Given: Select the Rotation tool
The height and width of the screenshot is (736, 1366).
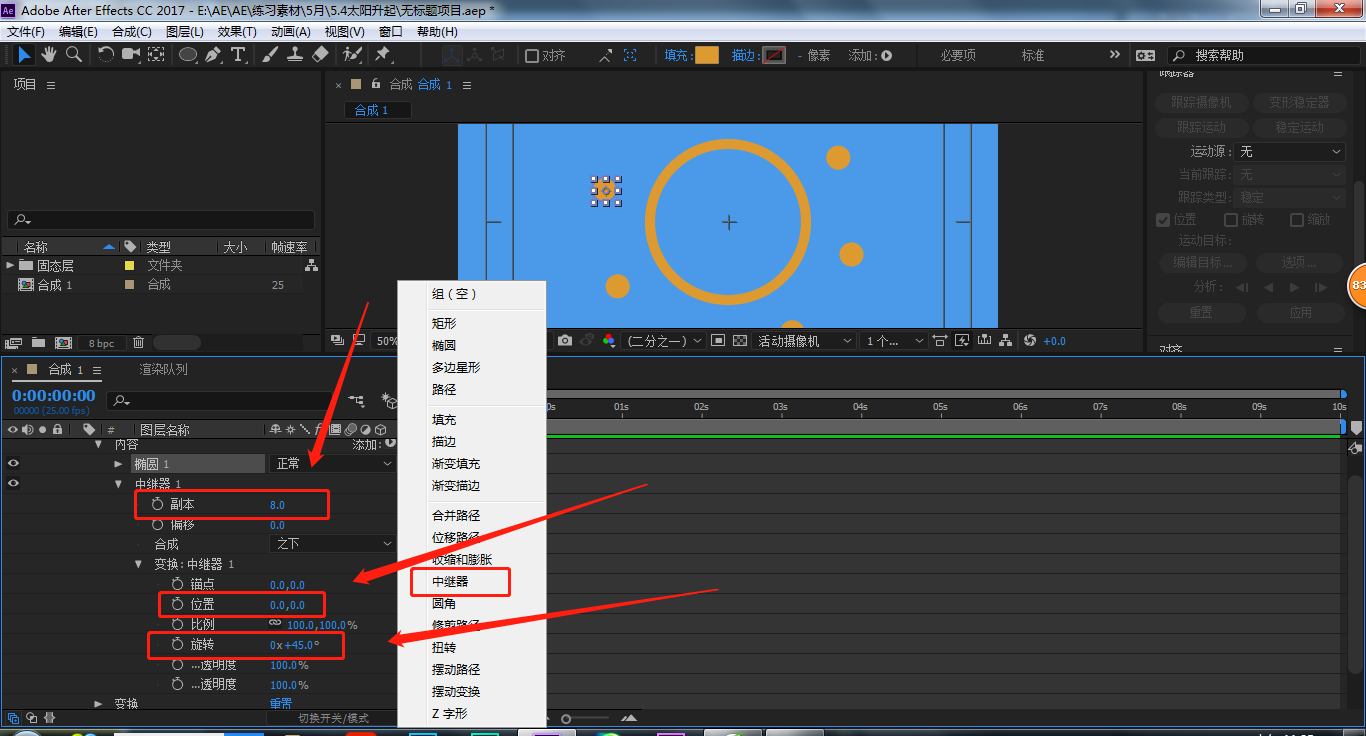Looking at the screenshot, I should point(106,55).
